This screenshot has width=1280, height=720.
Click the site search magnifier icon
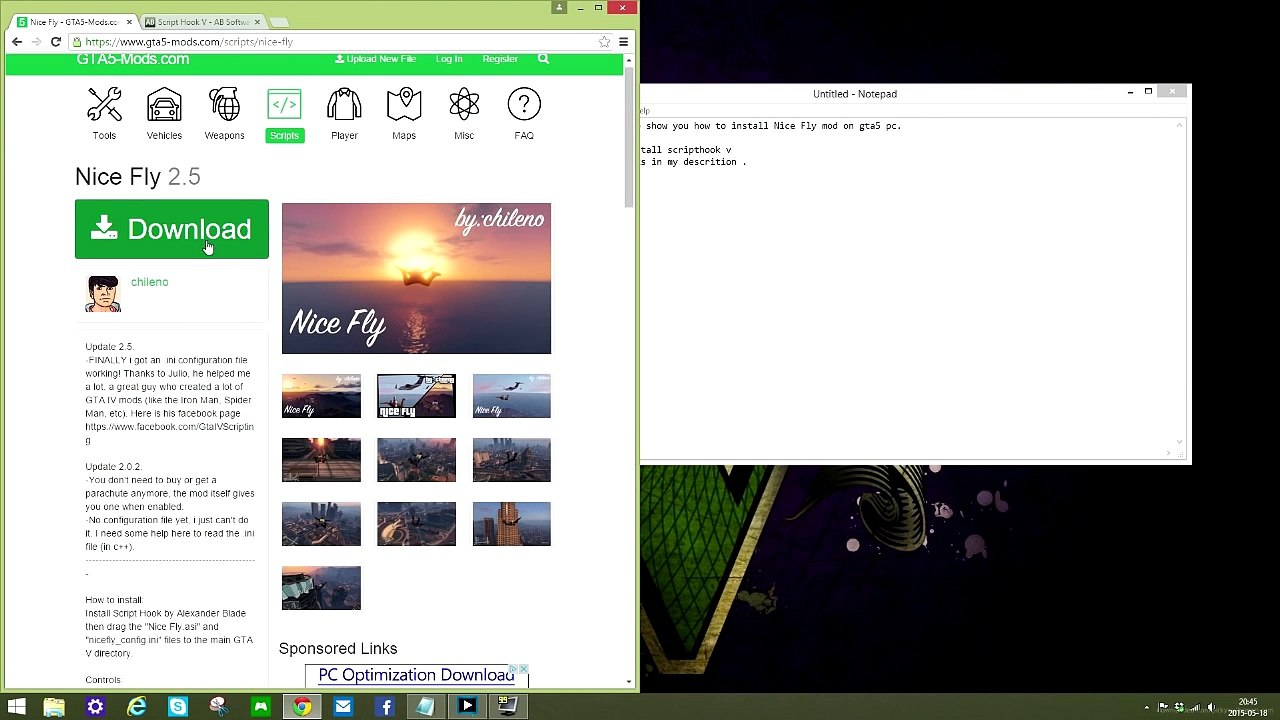543,59
